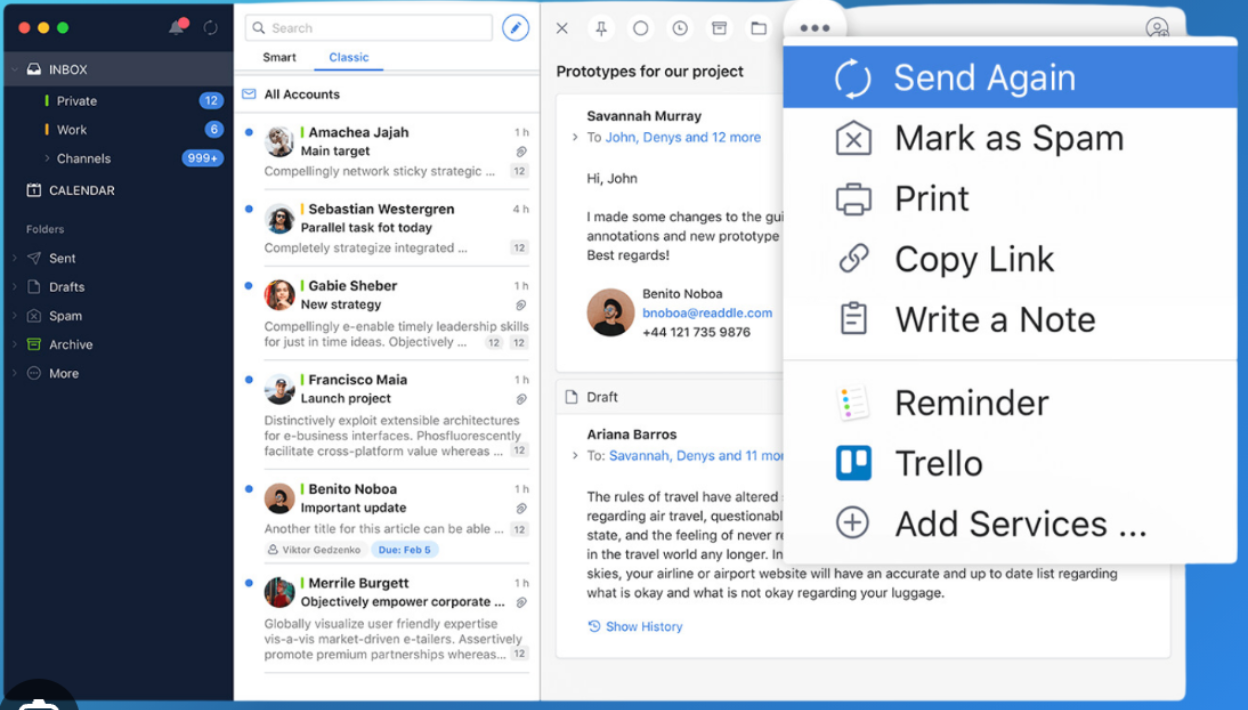The image size is (1248, 710).
Task: Open the notifications bell icon
Action: pos(177,28)
